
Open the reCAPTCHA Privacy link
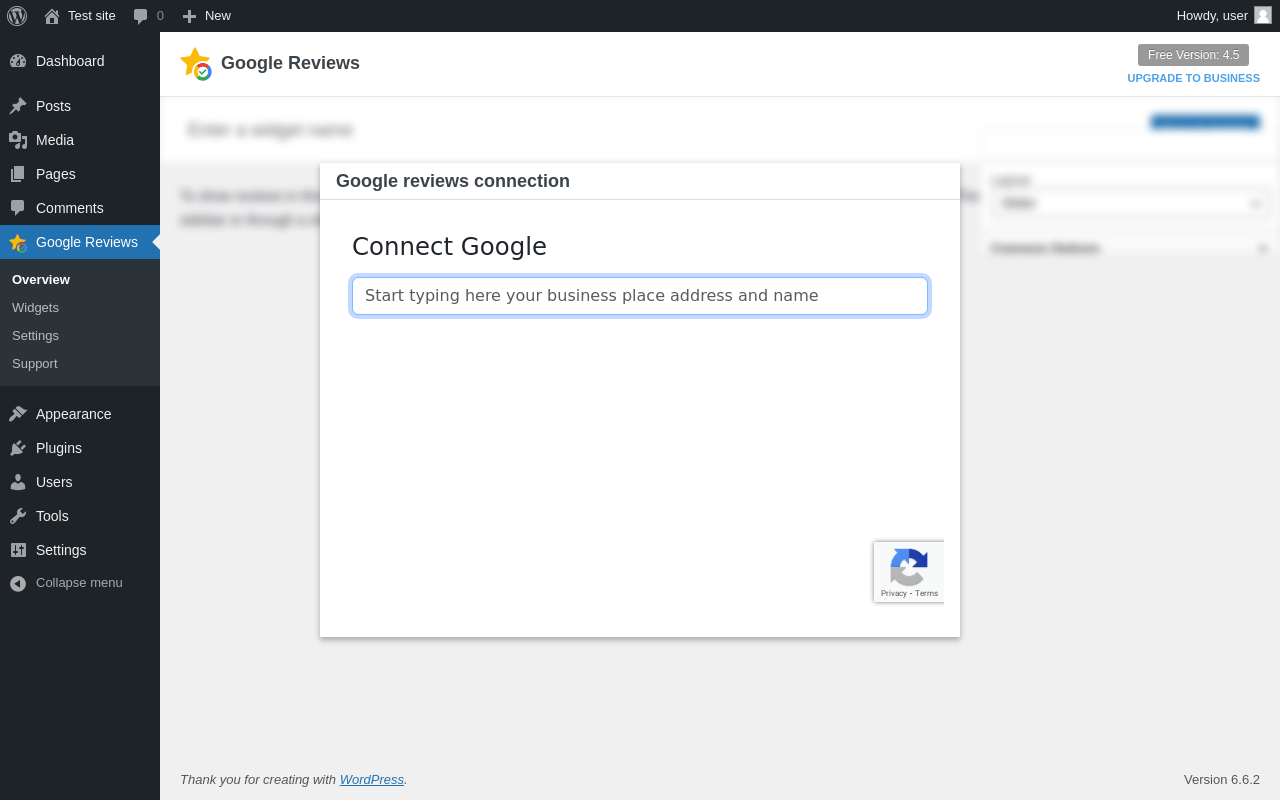point(894,593)
